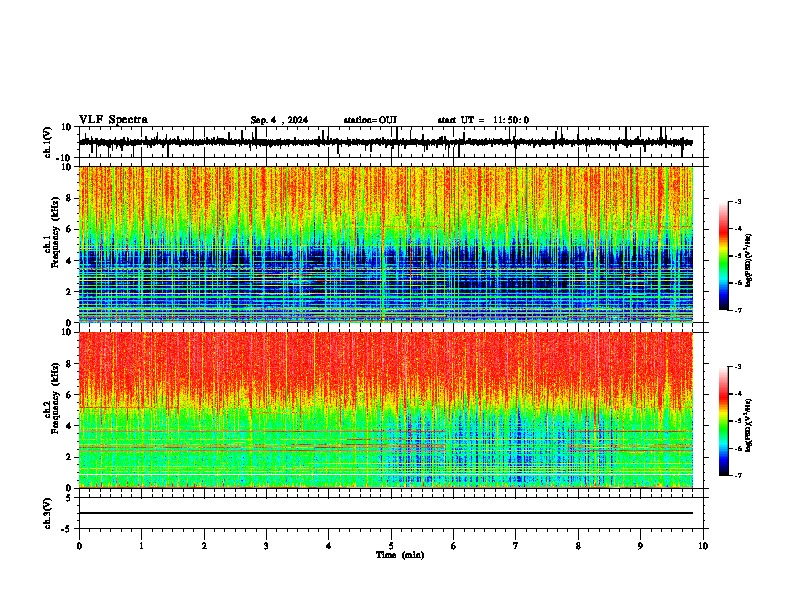This screenshot has width=792, height=612.
Task: Click the "Time (min)" x-axis label
Action: coord(400,555)
